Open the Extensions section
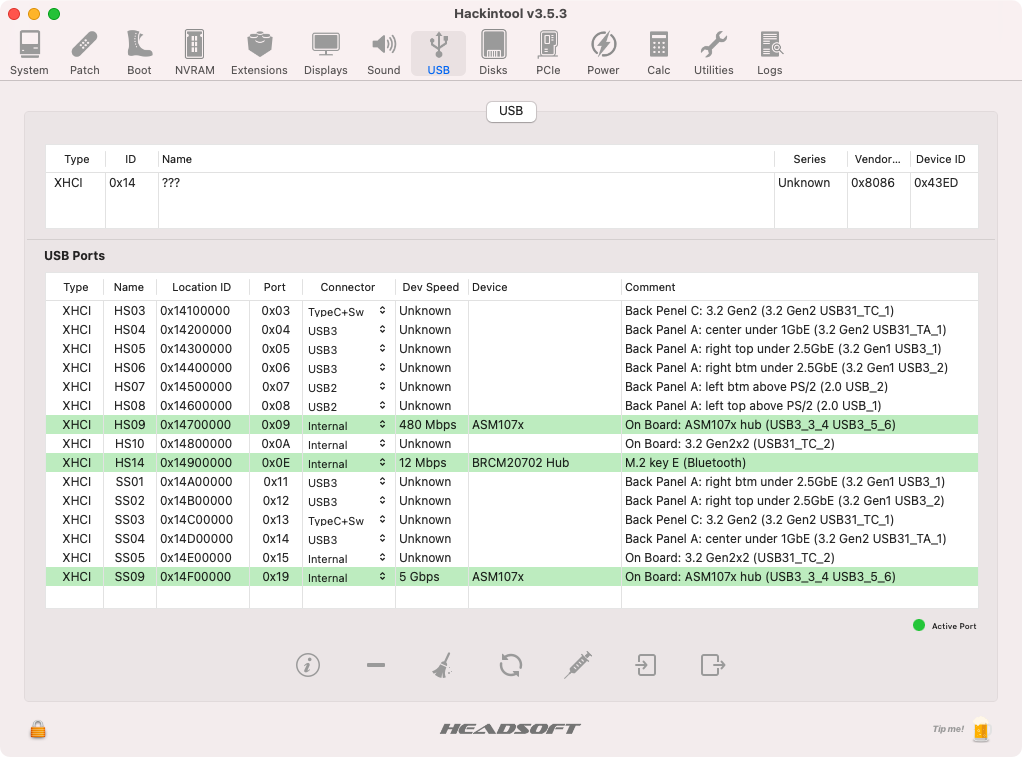Screen dimensions: 1022x757 click(x=259, y=53)
